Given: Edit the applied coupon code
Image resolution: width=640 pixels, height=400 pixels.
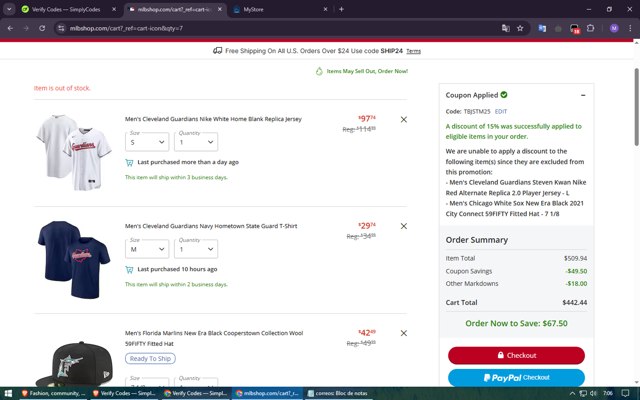Looking at the screenshot, I should tap(501, 111).
